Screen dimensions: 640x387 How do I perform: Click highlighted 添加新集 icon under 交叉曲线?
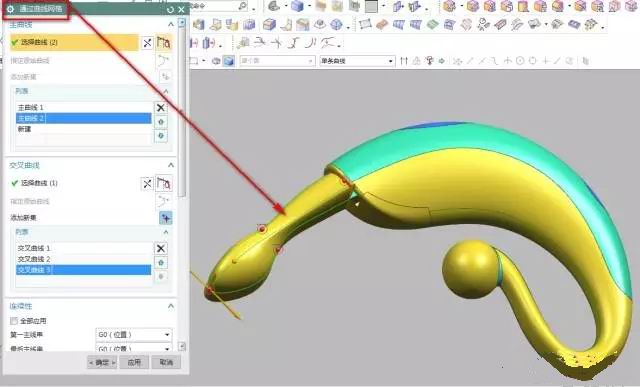(165, 218)
